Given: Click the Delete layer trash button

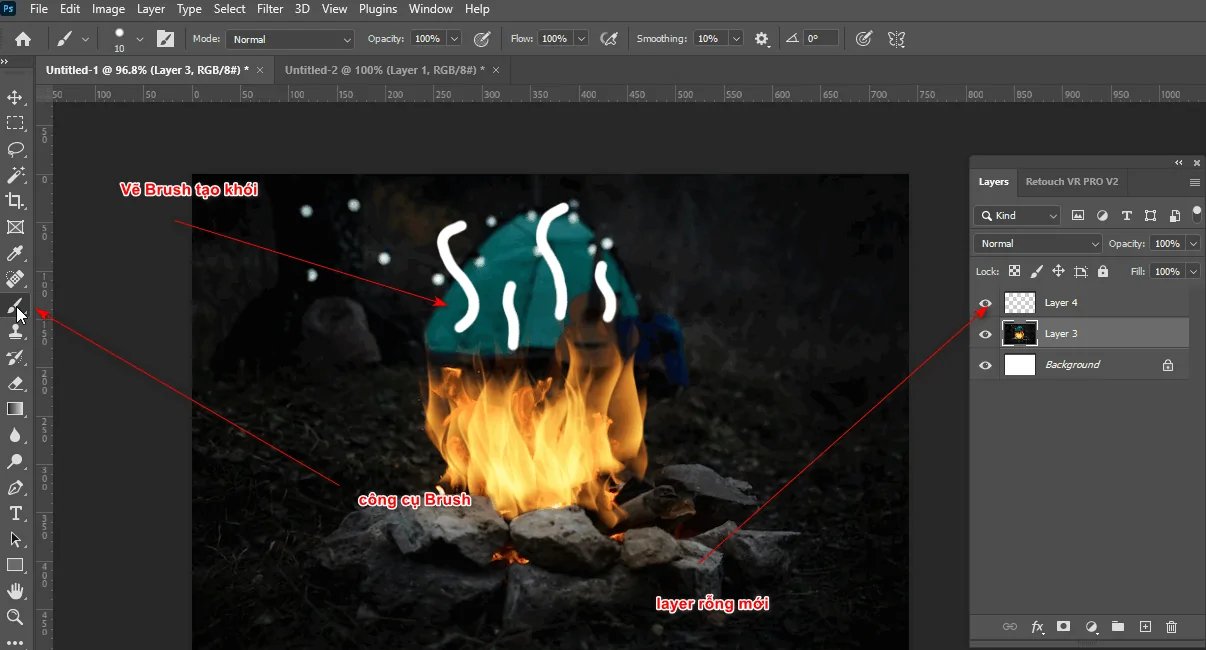Looking at the screenshot, I should [1171, 627].
